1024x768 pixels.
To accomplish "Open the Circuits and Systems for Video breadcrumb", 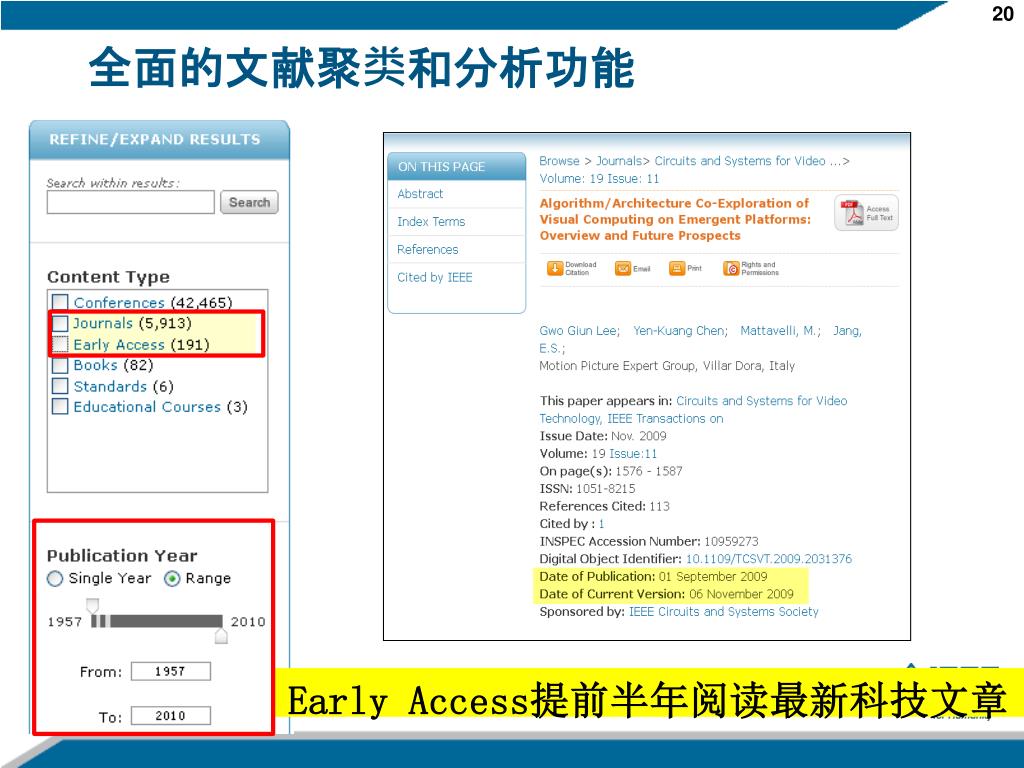I will [x=748, y=161].
